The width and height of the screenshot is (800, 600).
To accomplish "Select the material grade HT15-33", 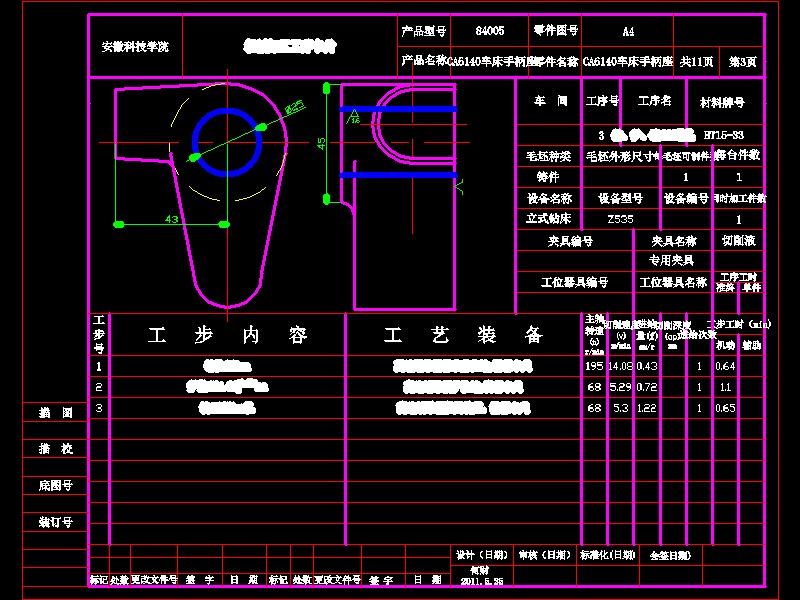I will pyautogui.click(x=723, y=135).
